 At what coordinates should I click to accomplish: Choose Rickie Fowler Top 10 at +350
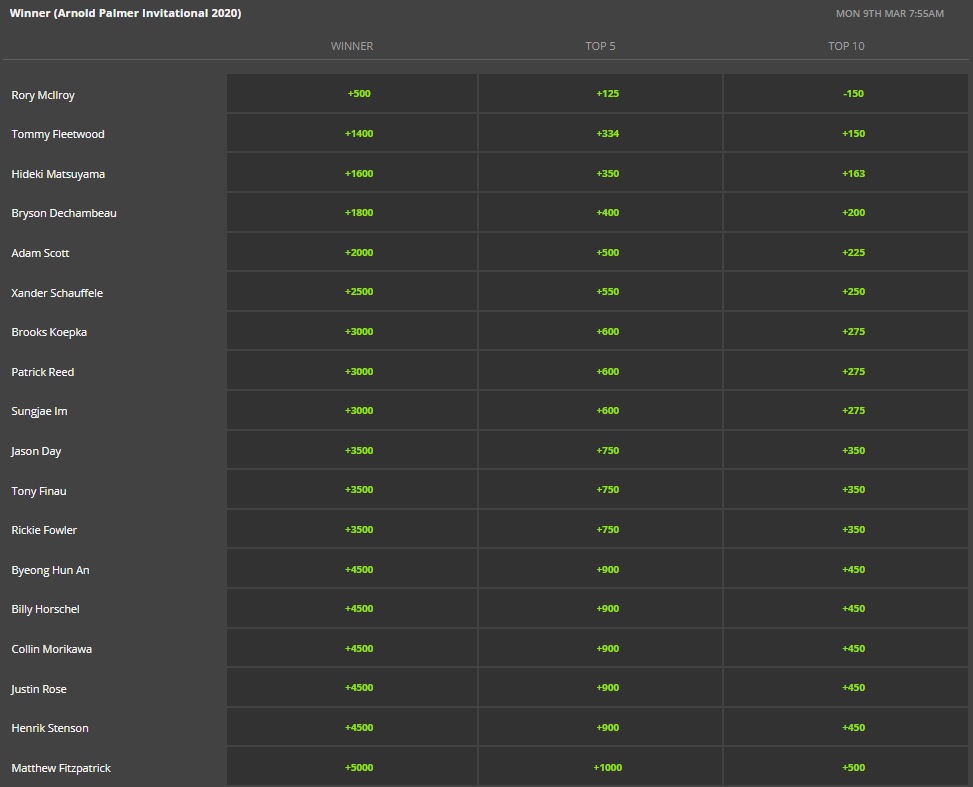[x=845, y=529]
